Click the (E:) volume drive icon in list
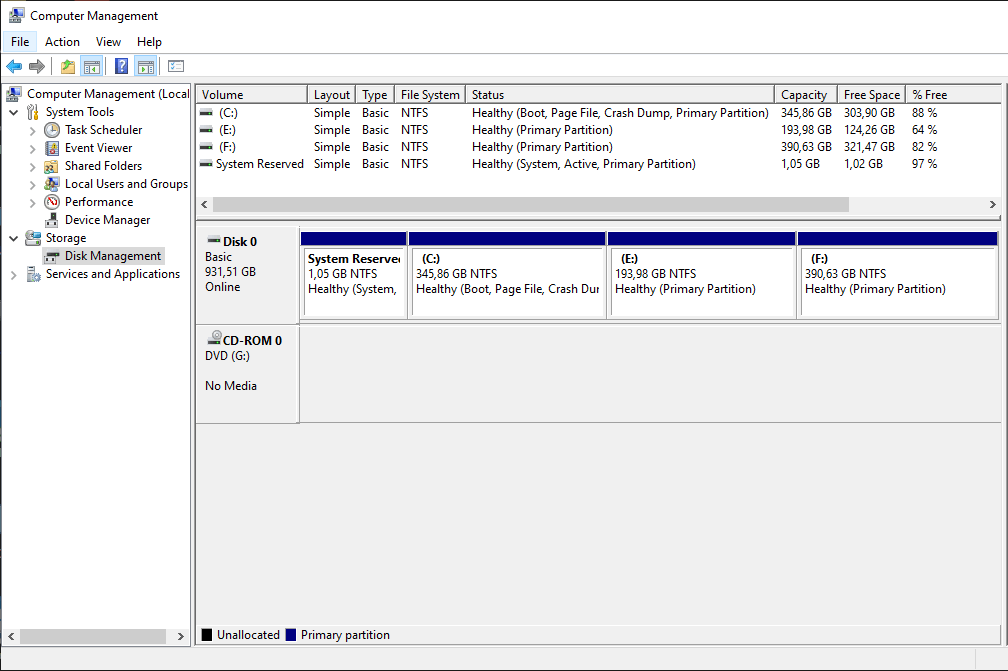The height and width of the screenshot is (671, 1008). (206, 130)
